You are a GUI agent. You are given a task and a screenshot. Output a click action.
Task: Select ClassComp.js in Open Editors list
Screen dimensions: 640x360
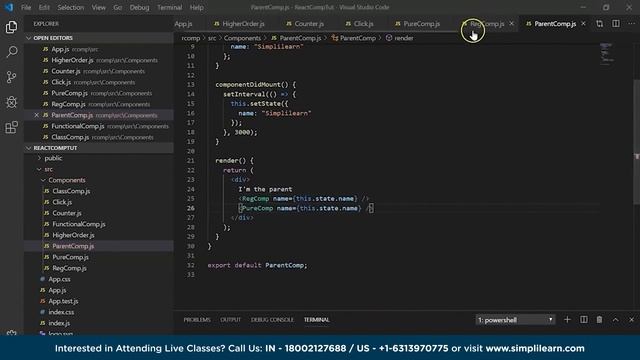point(99,137)
